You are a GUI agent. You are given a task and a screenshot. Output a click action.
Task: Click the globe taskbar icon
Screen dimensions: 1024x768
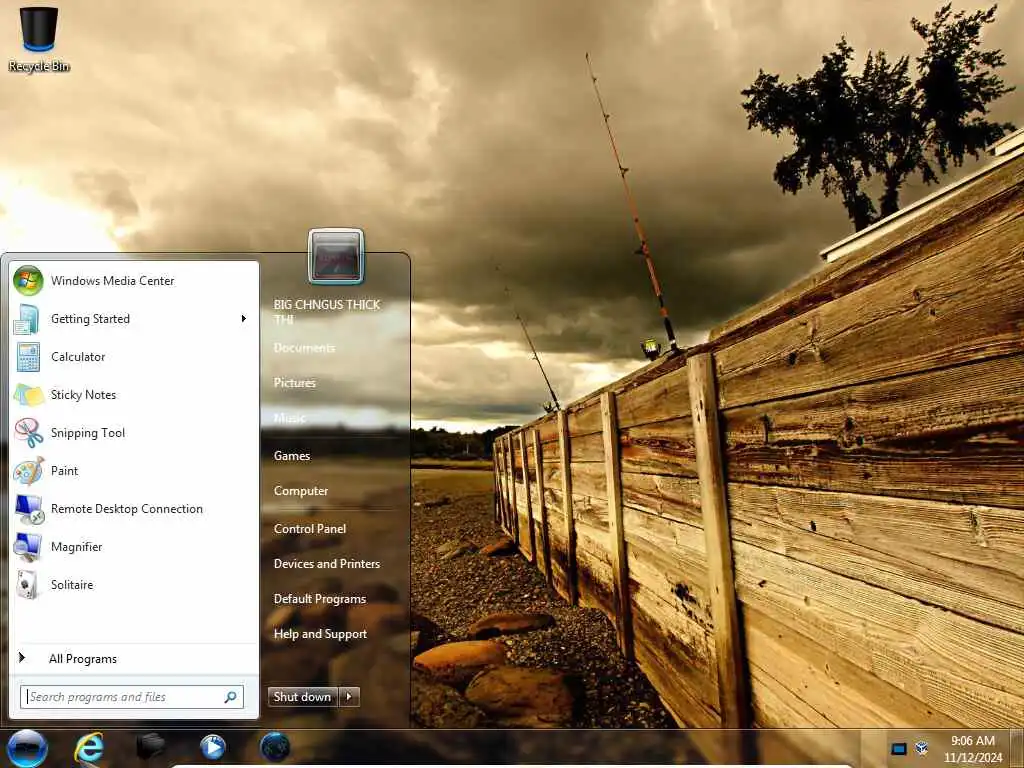coord(275,747)
